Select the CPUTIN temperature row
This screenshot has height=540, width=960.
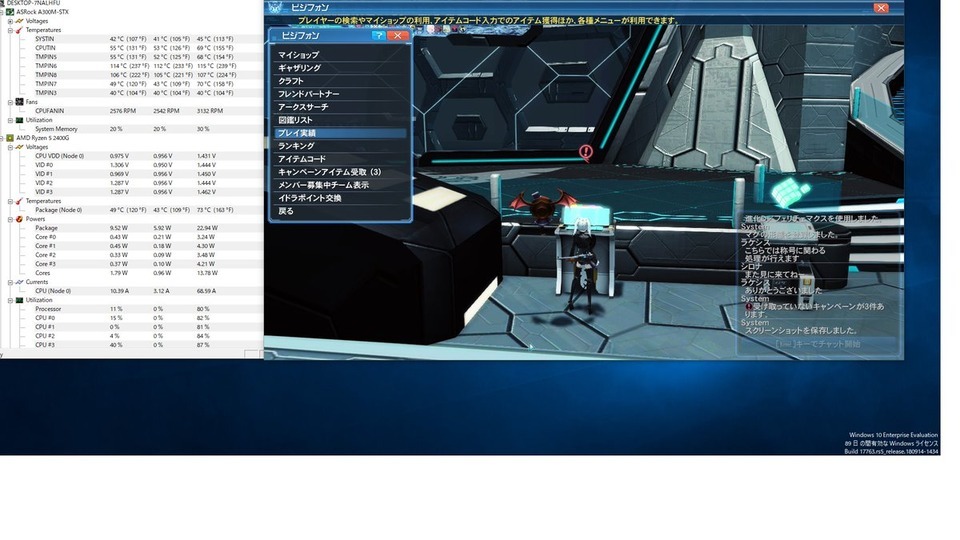click(132, 48)
